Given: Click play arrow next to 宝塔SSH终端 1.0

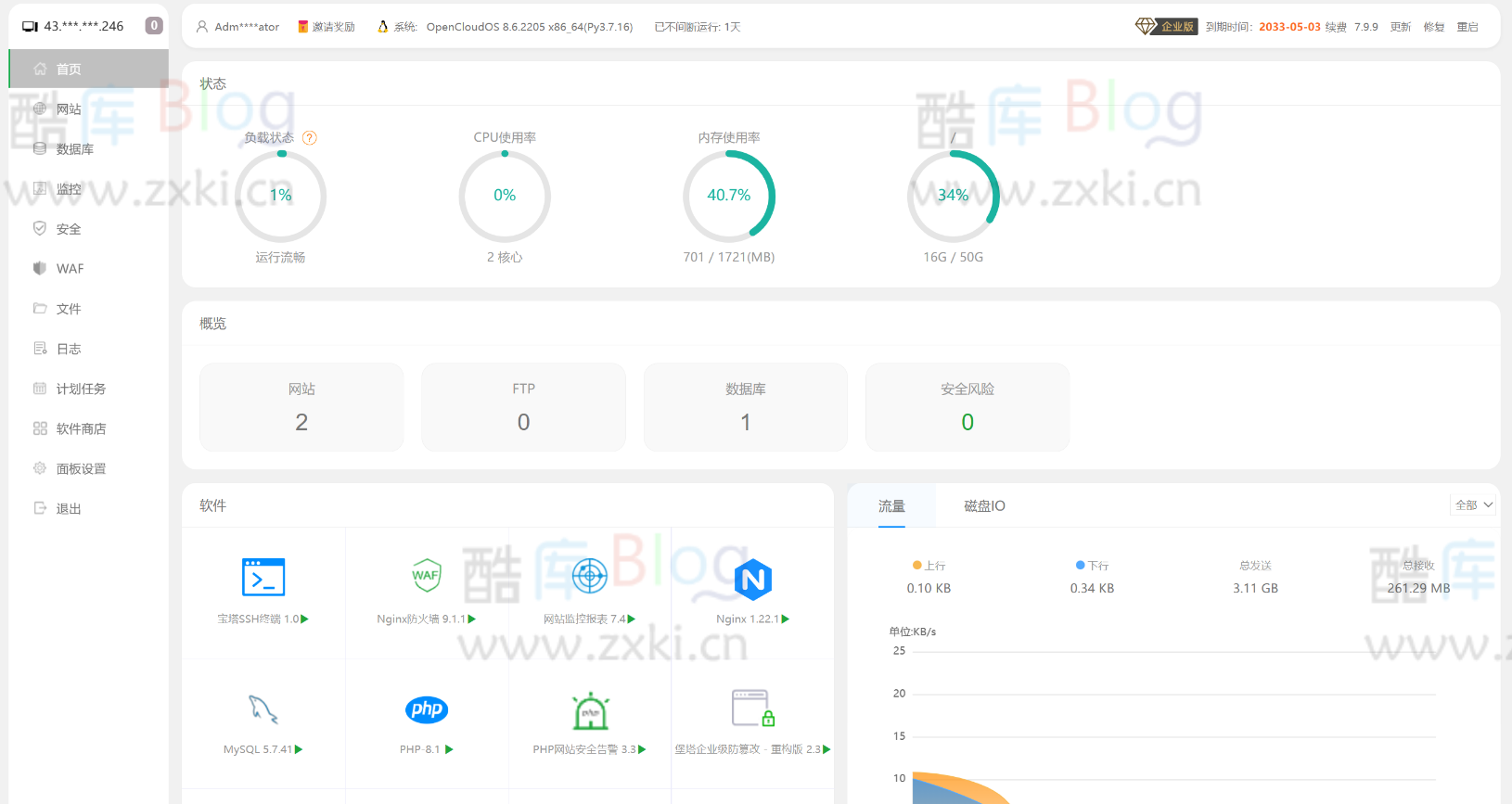Looking at the screenshot, I should click(x=304, y=619).
